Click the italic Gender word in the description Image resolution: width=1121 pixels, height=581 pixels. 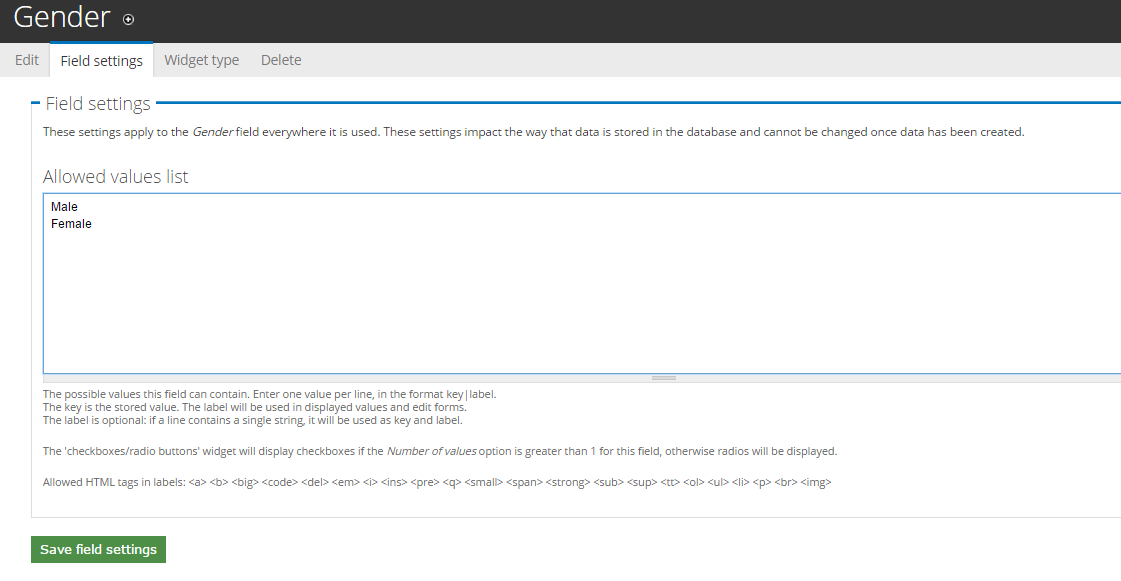point(212,132)
